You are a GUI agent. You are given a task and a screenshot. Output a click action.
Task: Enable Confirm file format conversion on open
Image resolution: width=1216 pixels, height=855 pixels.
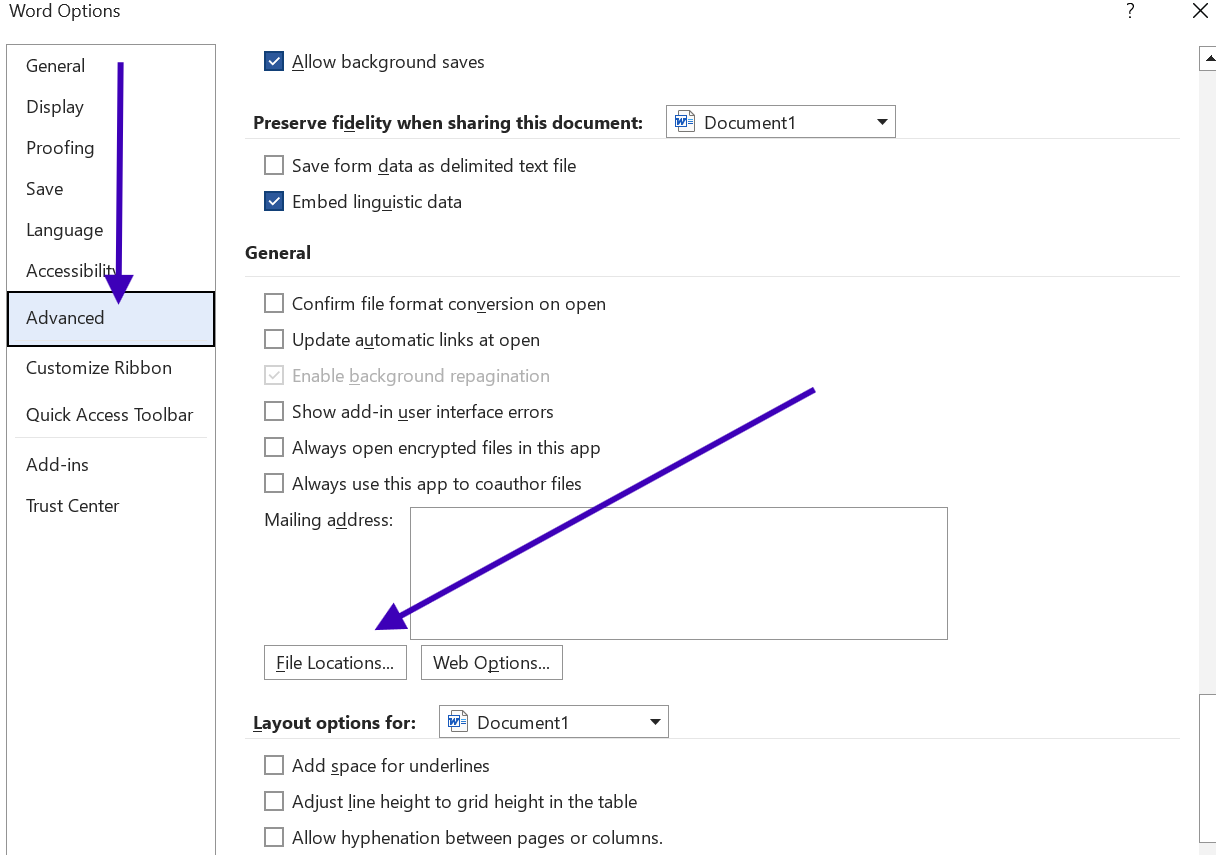274,304
